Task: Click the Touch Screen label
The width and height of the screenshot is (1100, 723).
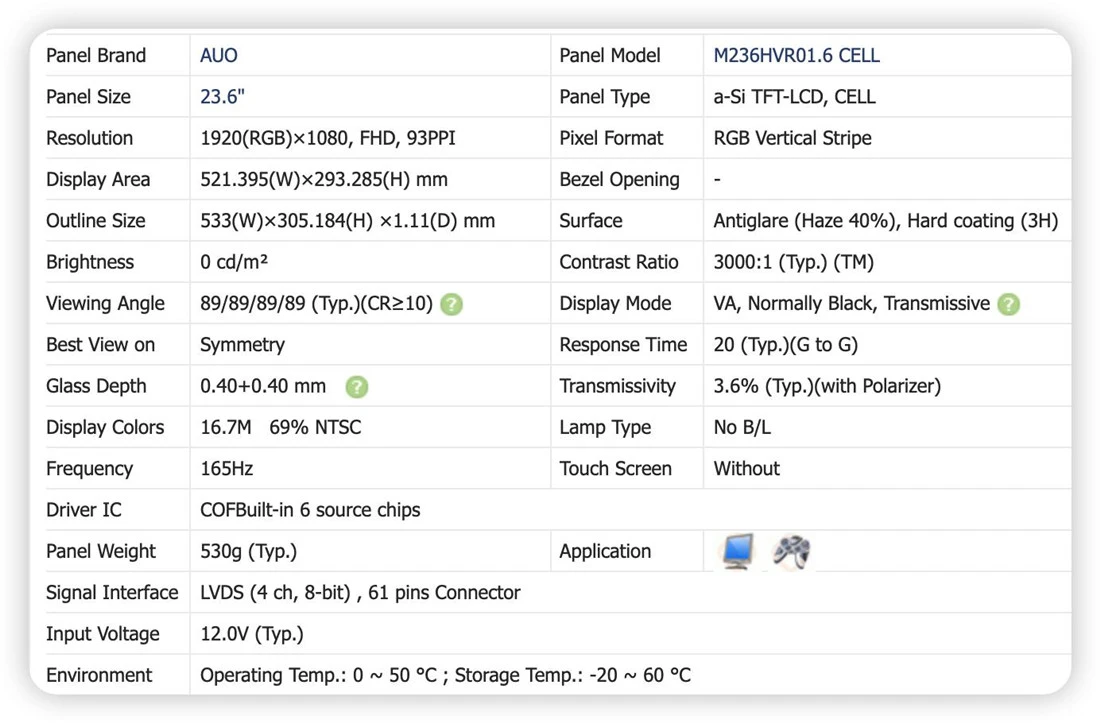Action: pyautogui.click(x=615, y=469)
